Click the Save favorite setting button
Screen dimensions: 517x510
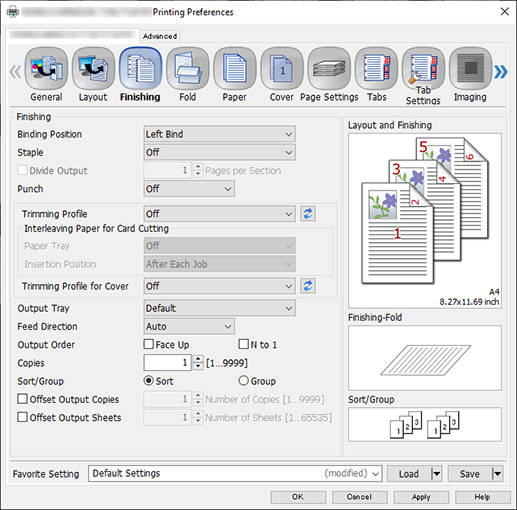pos(469,474)
